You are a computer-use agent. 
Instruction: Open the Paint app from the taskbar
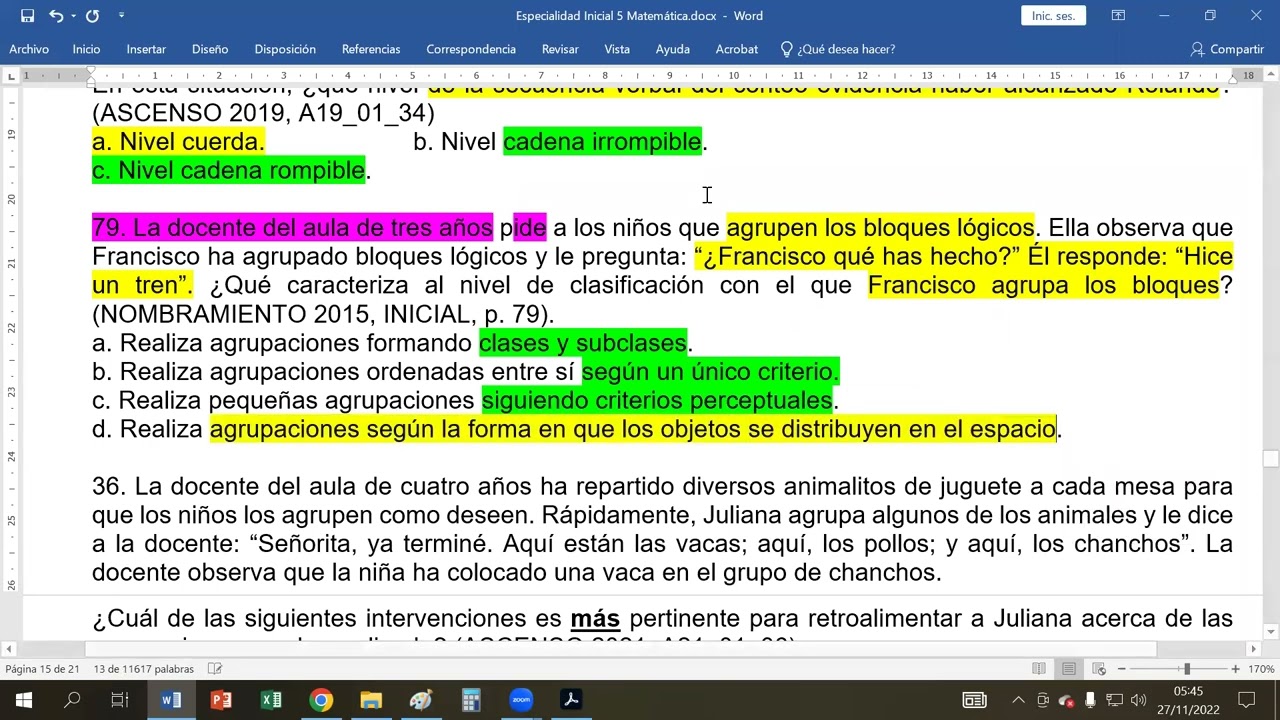coord(421,700)
